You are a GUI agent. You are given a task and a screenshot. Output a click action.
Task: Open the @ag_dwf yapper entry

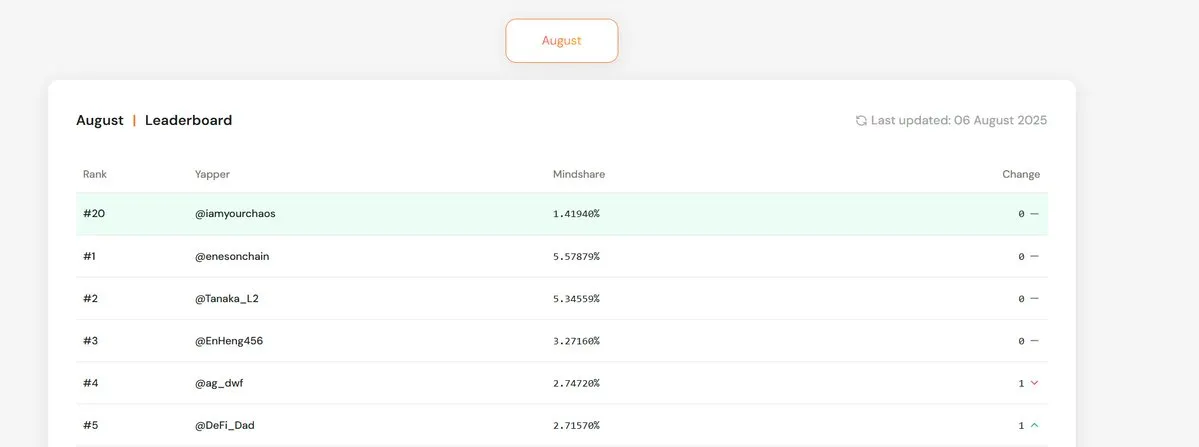219,384
